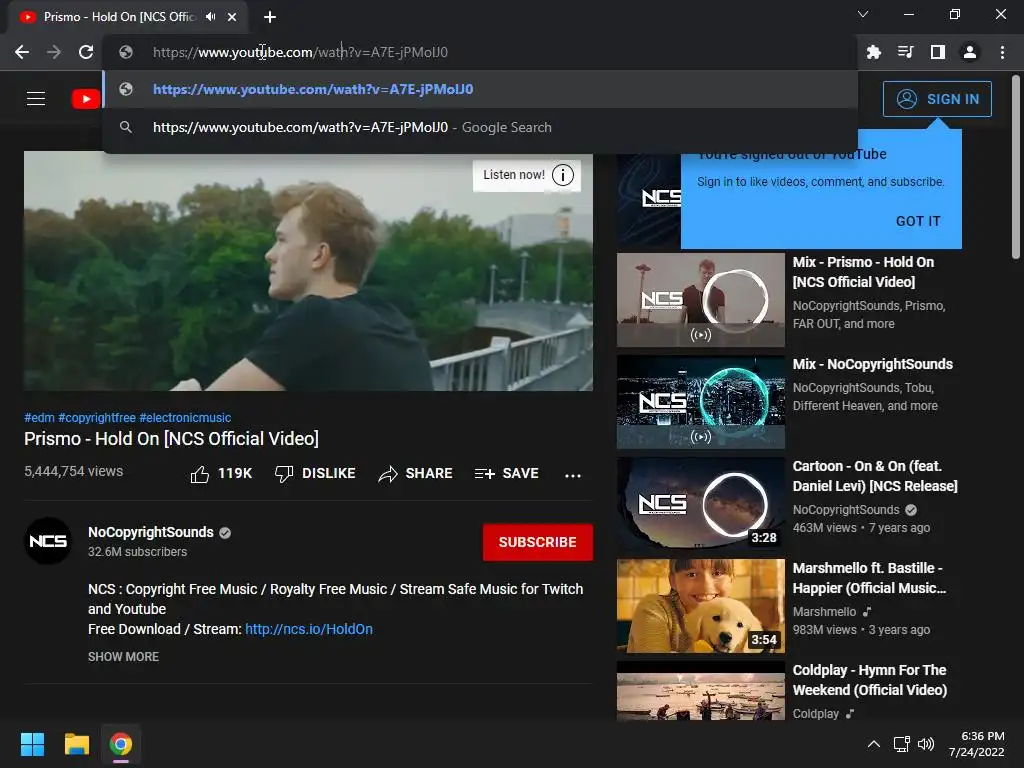Open Chrome three-dot menu

[1002, 52]
